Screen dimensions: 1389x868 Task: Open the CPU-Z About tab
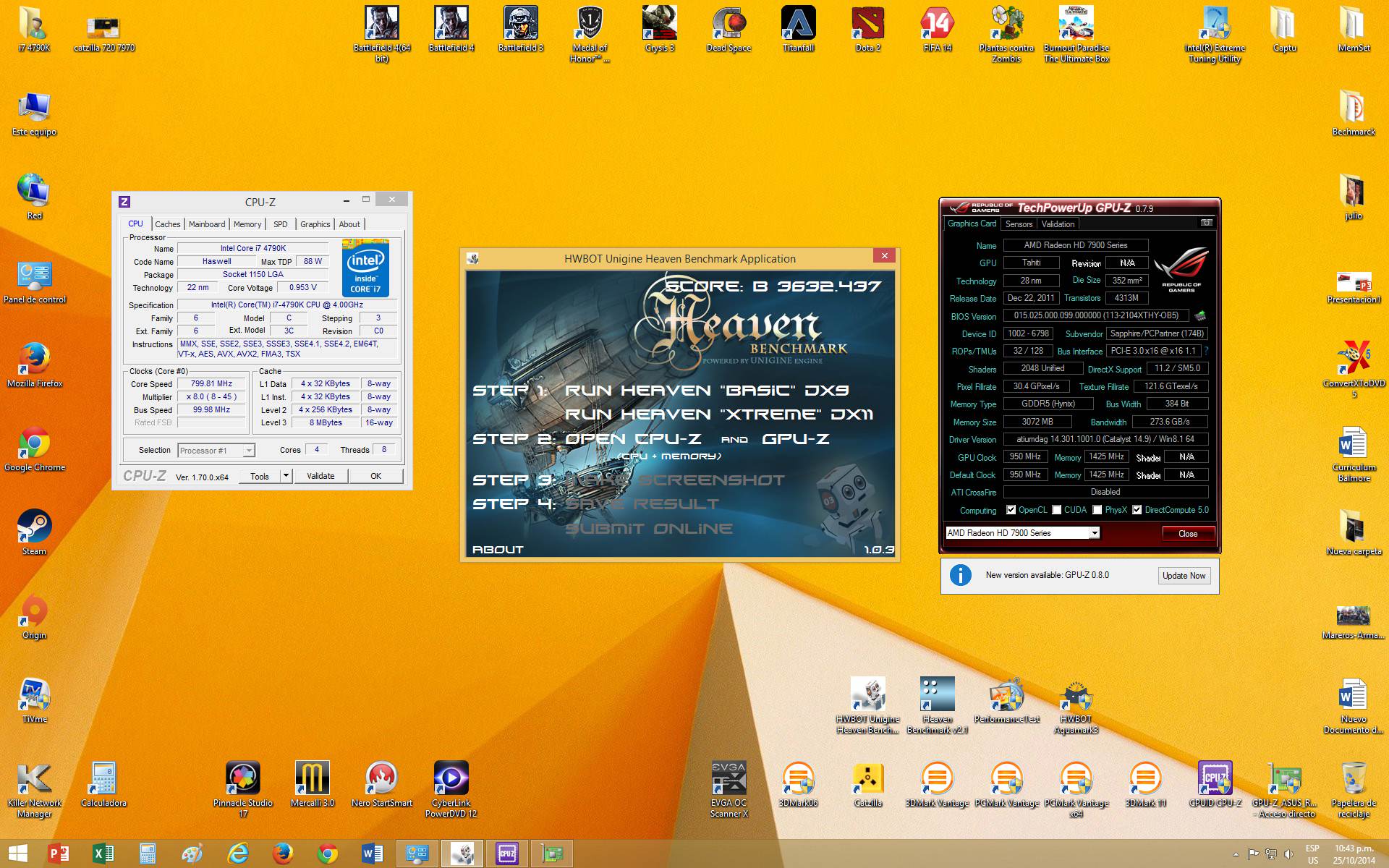[x=349, y=224]
